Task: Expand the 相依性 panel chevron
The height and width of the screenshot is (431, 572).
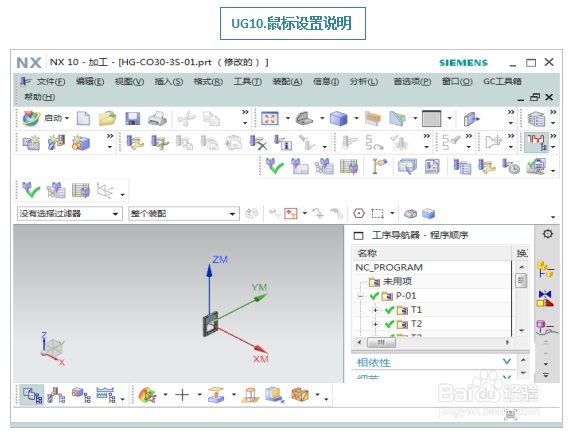Action: pos(507,362)
